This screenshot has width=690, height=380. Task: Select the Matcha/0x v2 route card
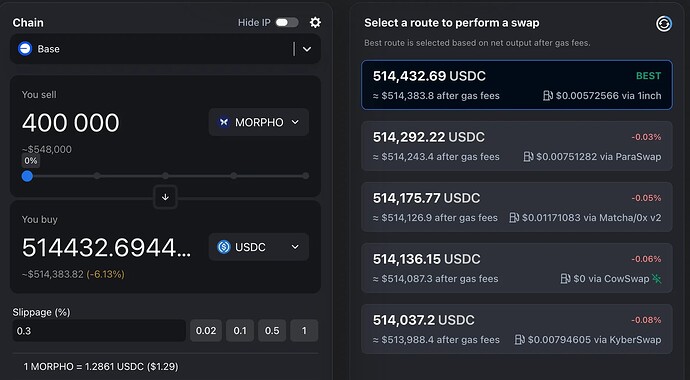tap(517, 207)
